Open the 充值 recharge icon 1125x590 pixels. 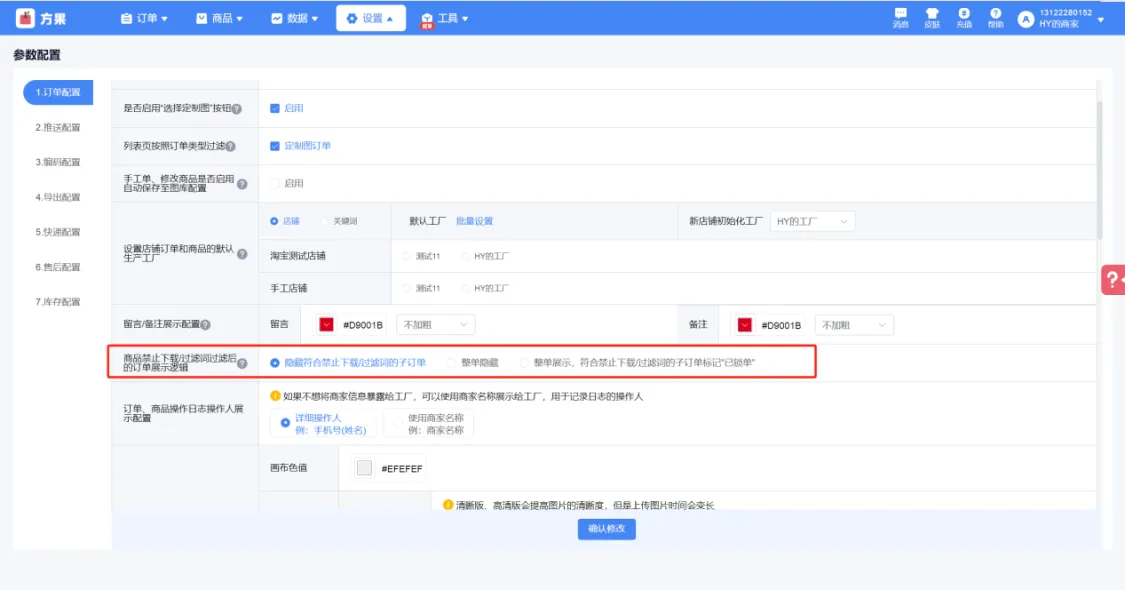coord(964,15)
